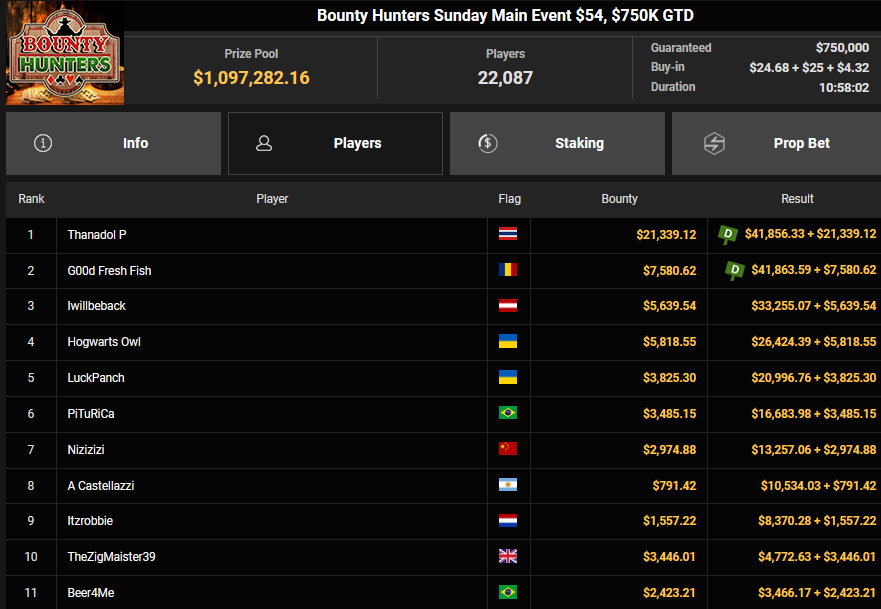Sort by the Bounty column header

(619, 199)
